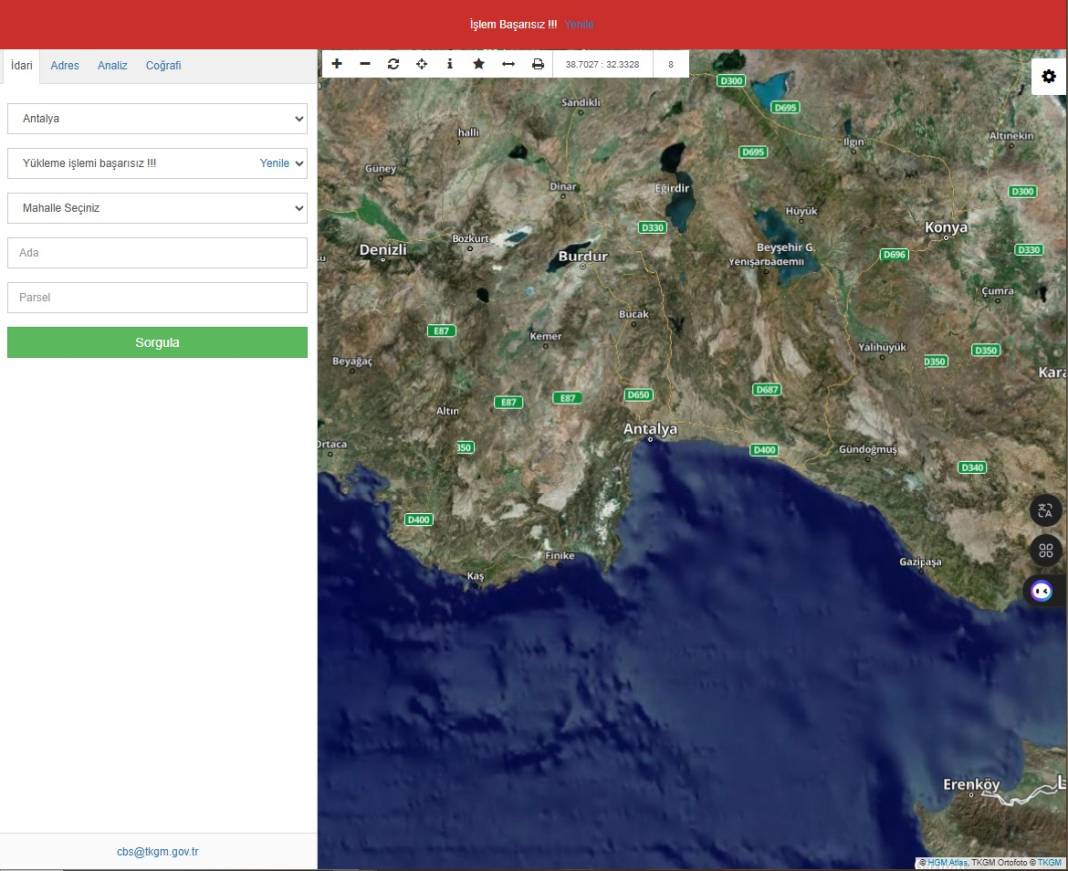Open the Antalya province dropdown
The height and width of the screenshot is (871, 1068).
(157, 118)
